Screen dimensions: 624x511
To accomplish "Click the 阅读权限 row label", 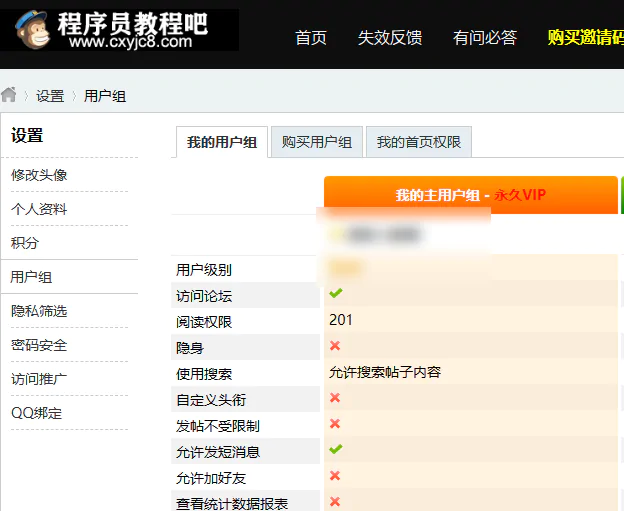I will pos(204,322).
